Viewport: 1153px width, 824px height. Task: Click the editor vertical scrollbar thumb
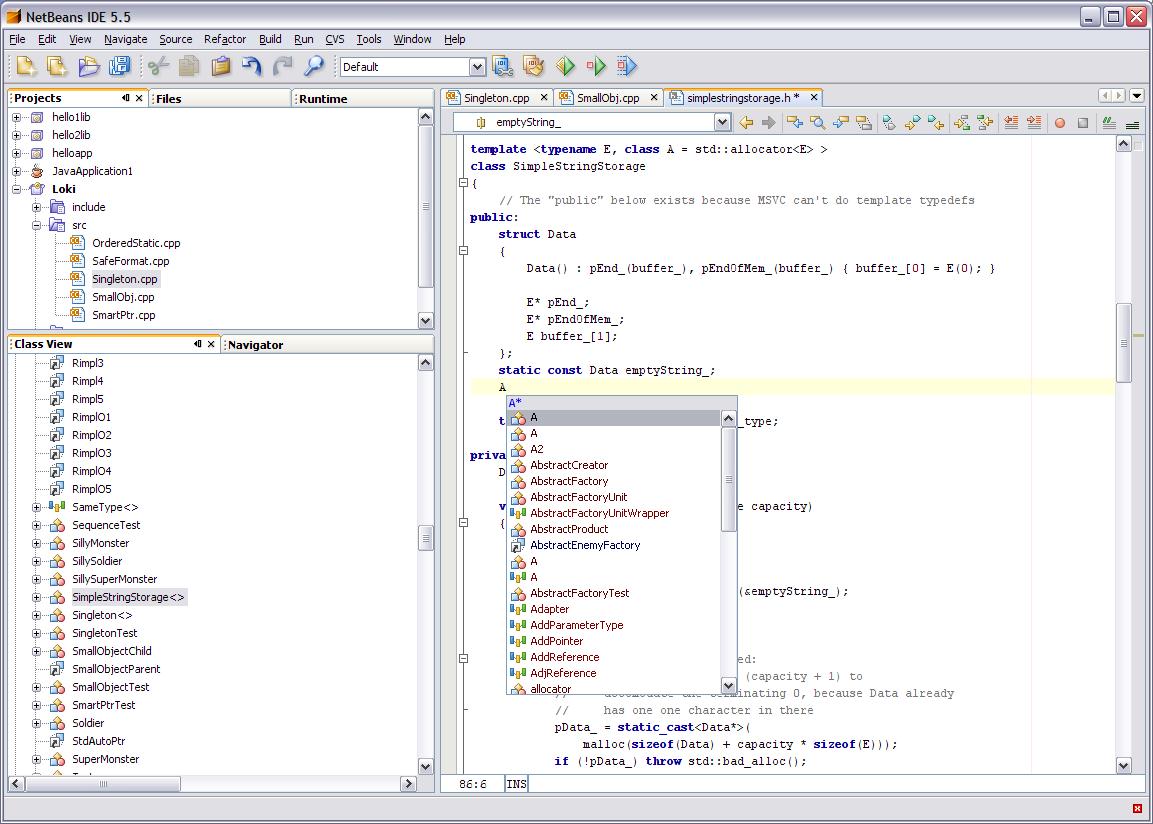[1123, 343]
